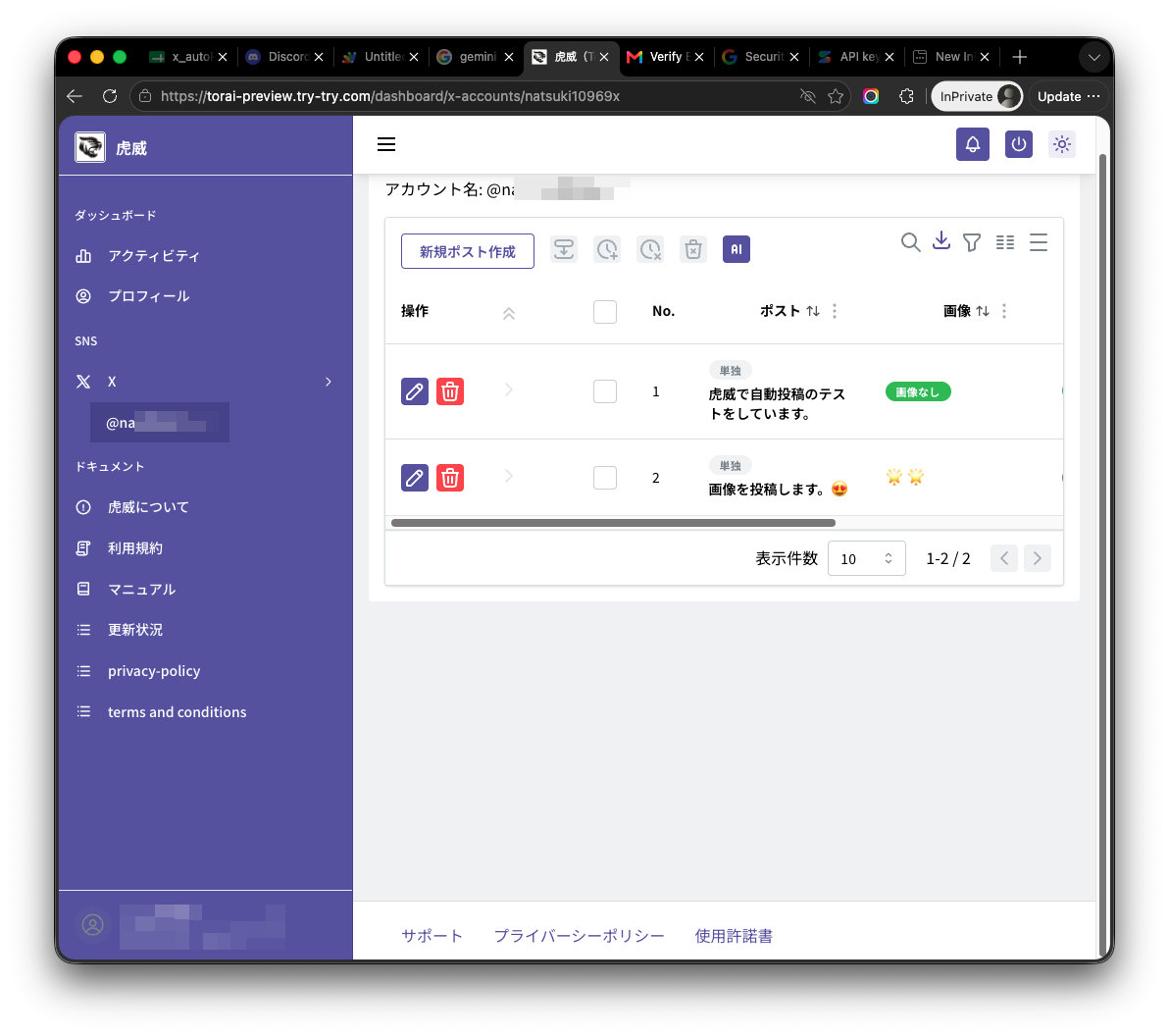
Task: Go back in browser
Action: point(74,96)
